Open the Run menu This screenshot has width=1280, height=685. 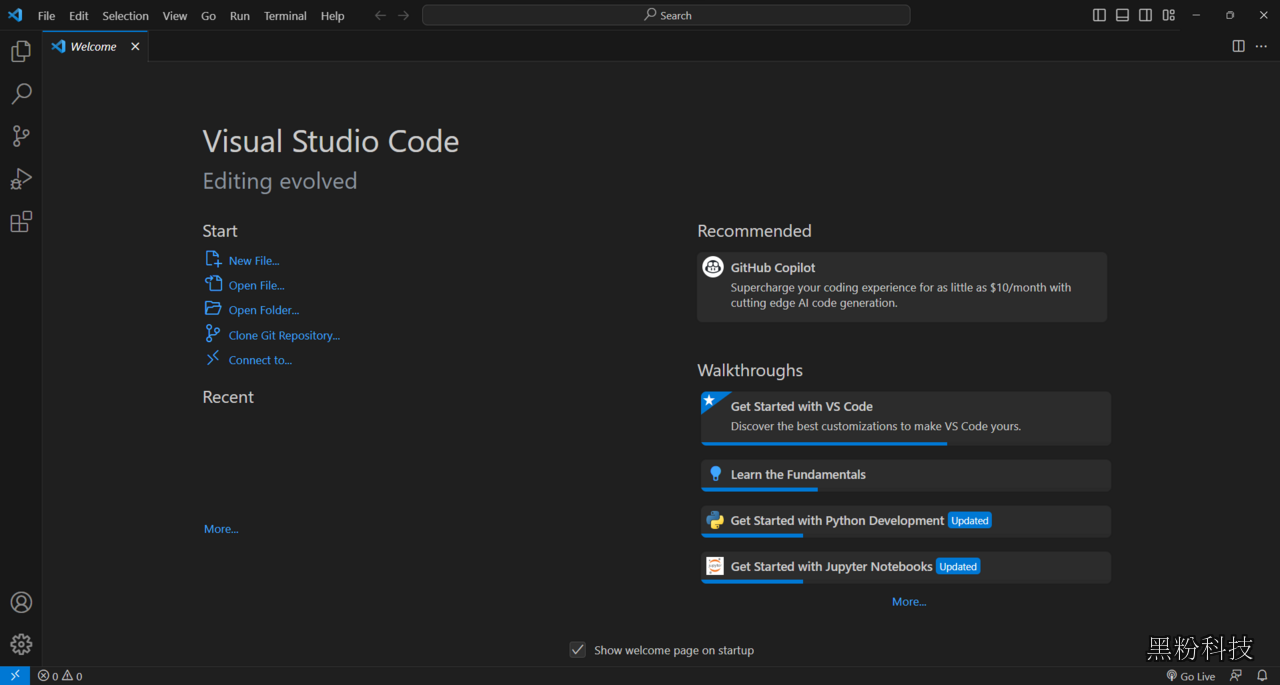coord(240,16)
